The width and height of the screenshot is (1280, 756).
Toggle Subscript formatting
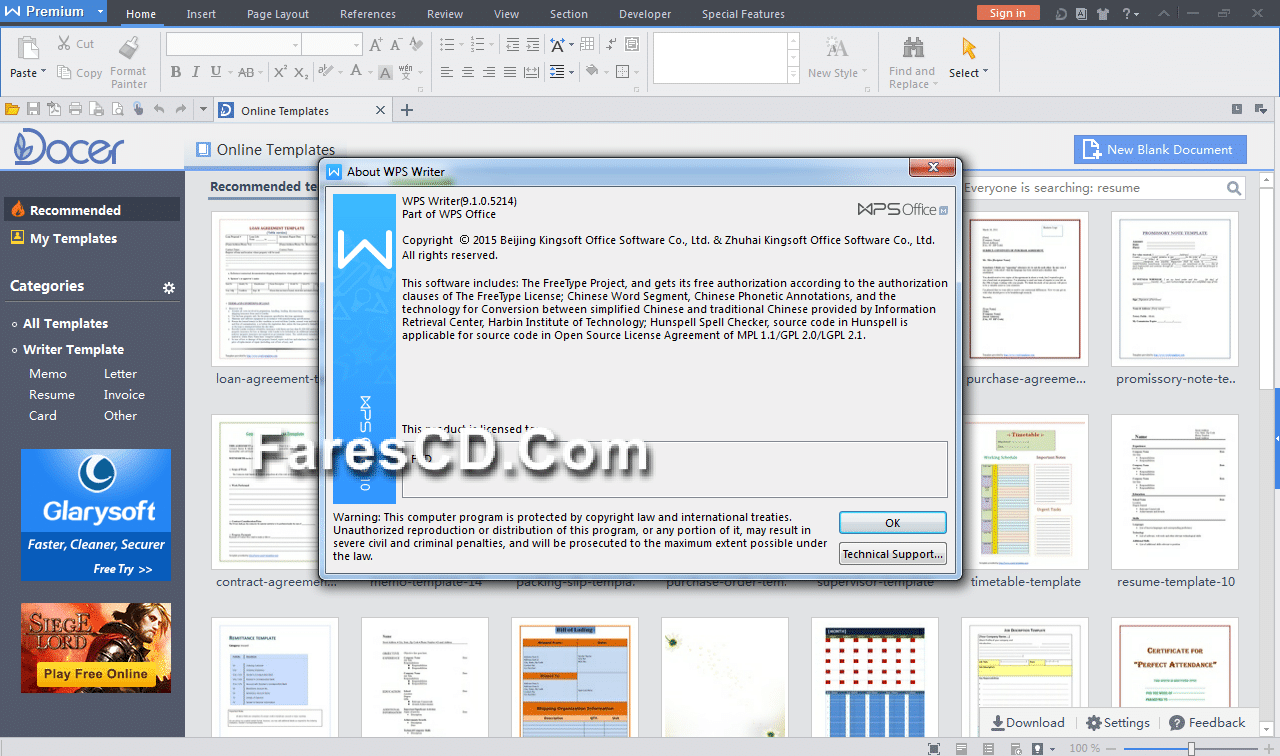(x=301, y=72)
